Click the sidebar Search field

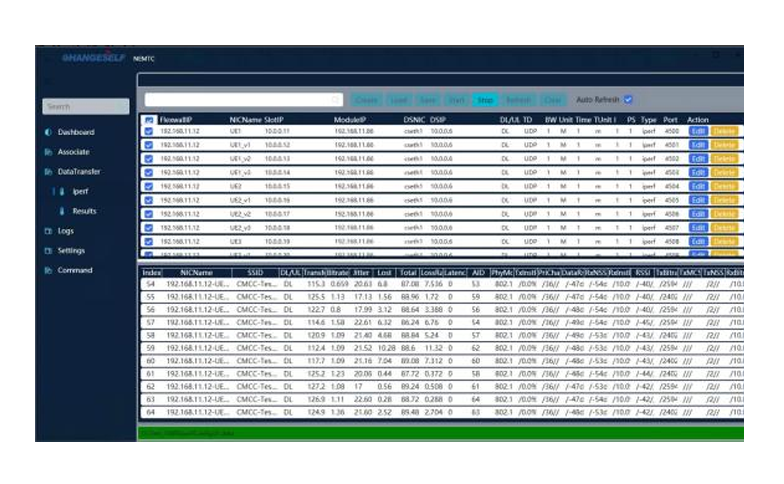coord(86,106)
